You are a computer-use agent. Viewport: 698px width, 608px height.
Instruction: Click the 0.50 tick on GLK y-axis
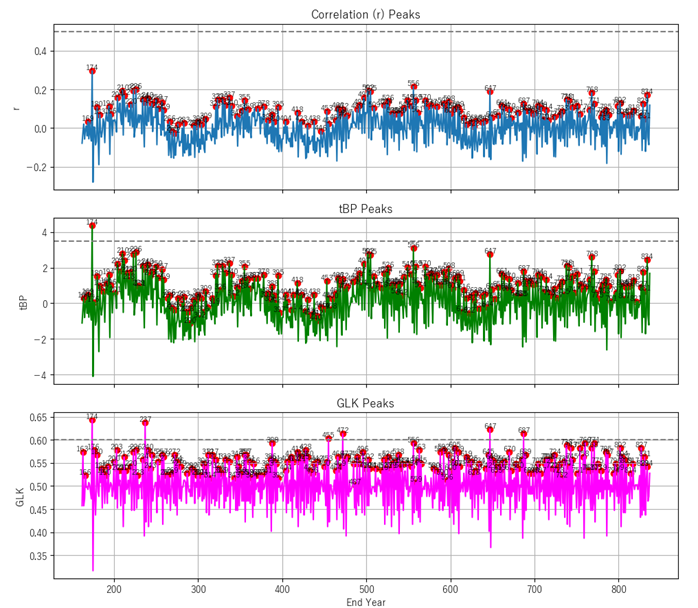coord(38,486)
